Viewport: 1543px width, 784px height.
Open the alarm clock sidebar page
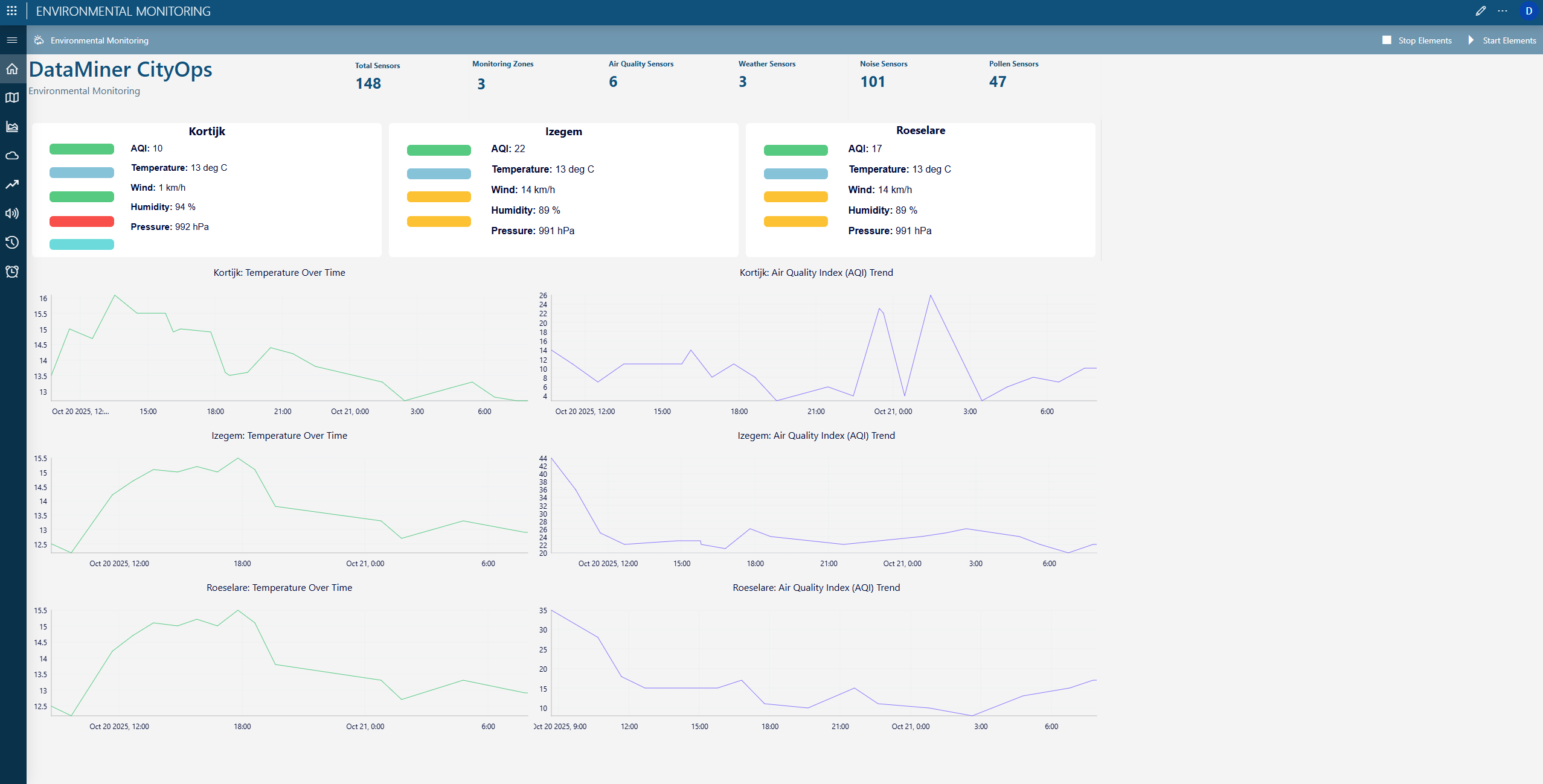pos(12,272)
